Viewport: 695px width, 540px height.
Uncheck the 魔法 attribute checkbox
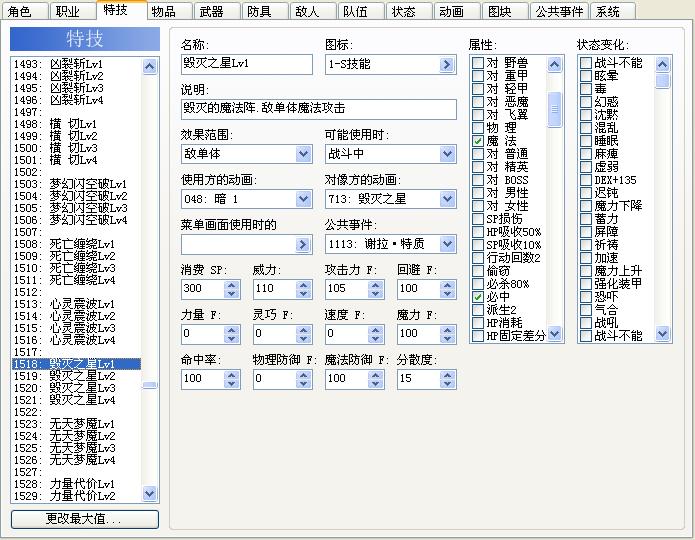click(478, 141)
